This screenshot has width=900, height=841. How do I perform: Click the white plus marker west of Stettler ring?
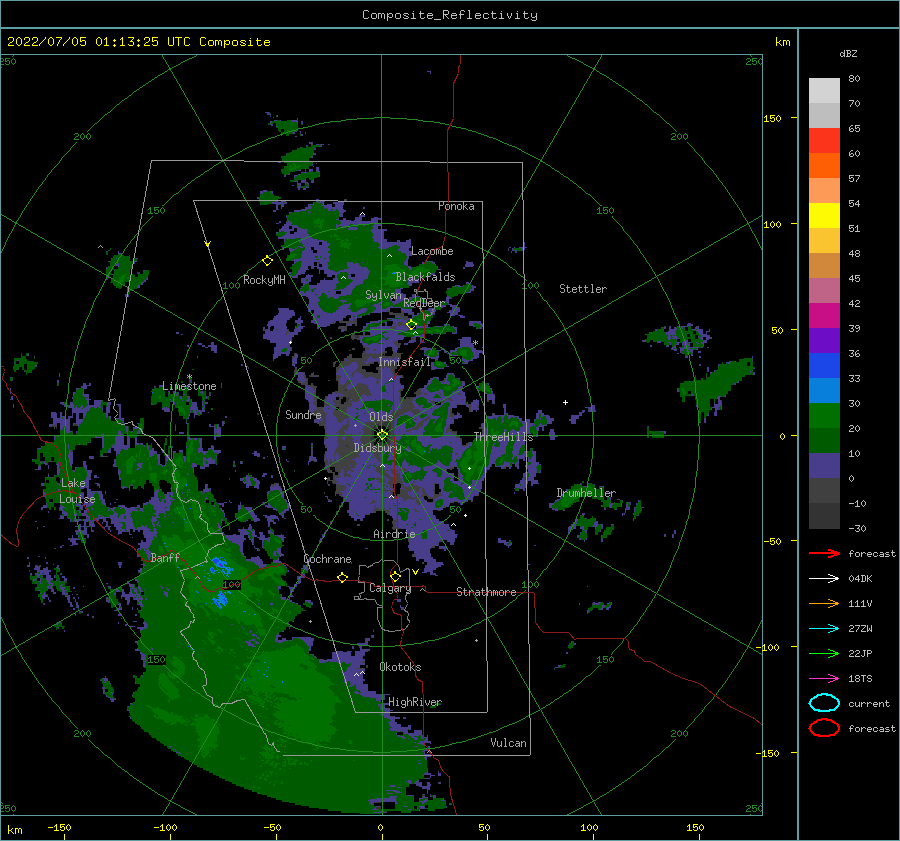click(x=565, y=402)
